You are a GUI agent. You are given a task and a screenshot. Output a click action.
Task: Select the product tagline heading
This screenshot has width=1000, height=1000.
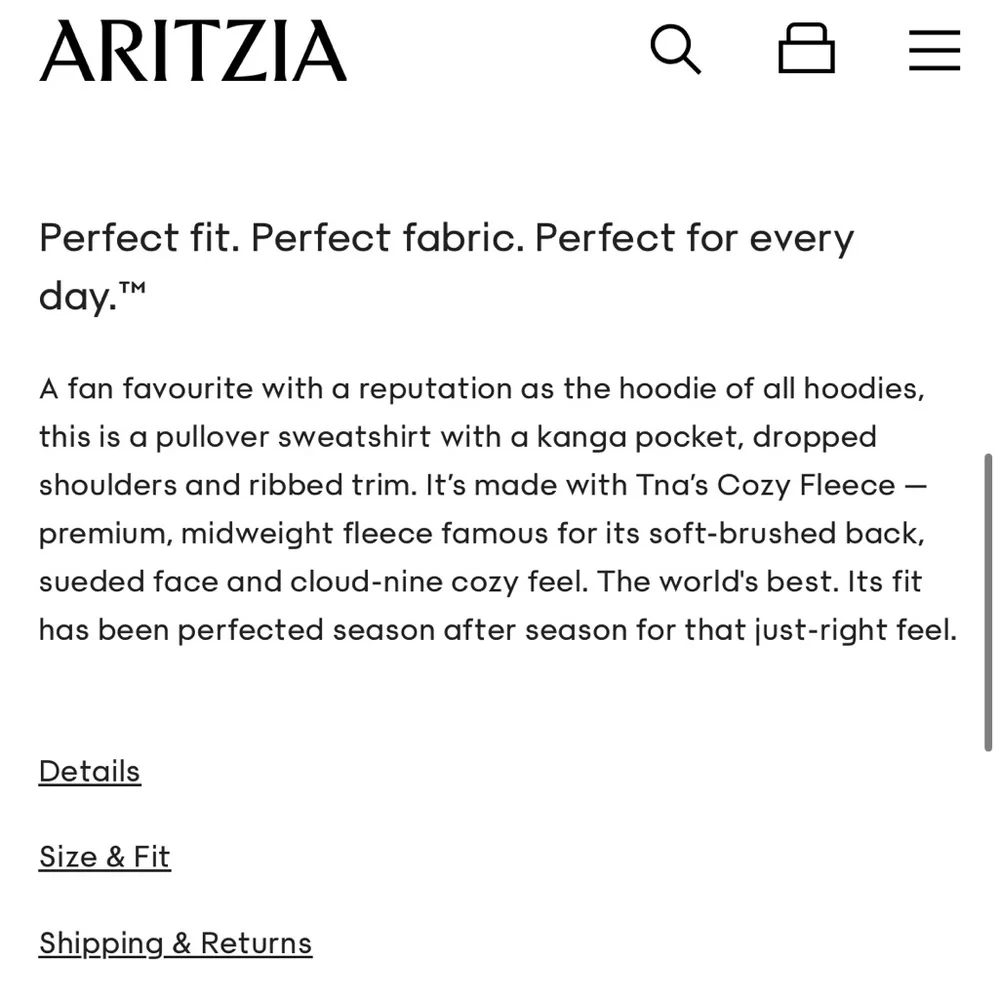(447, 265)
